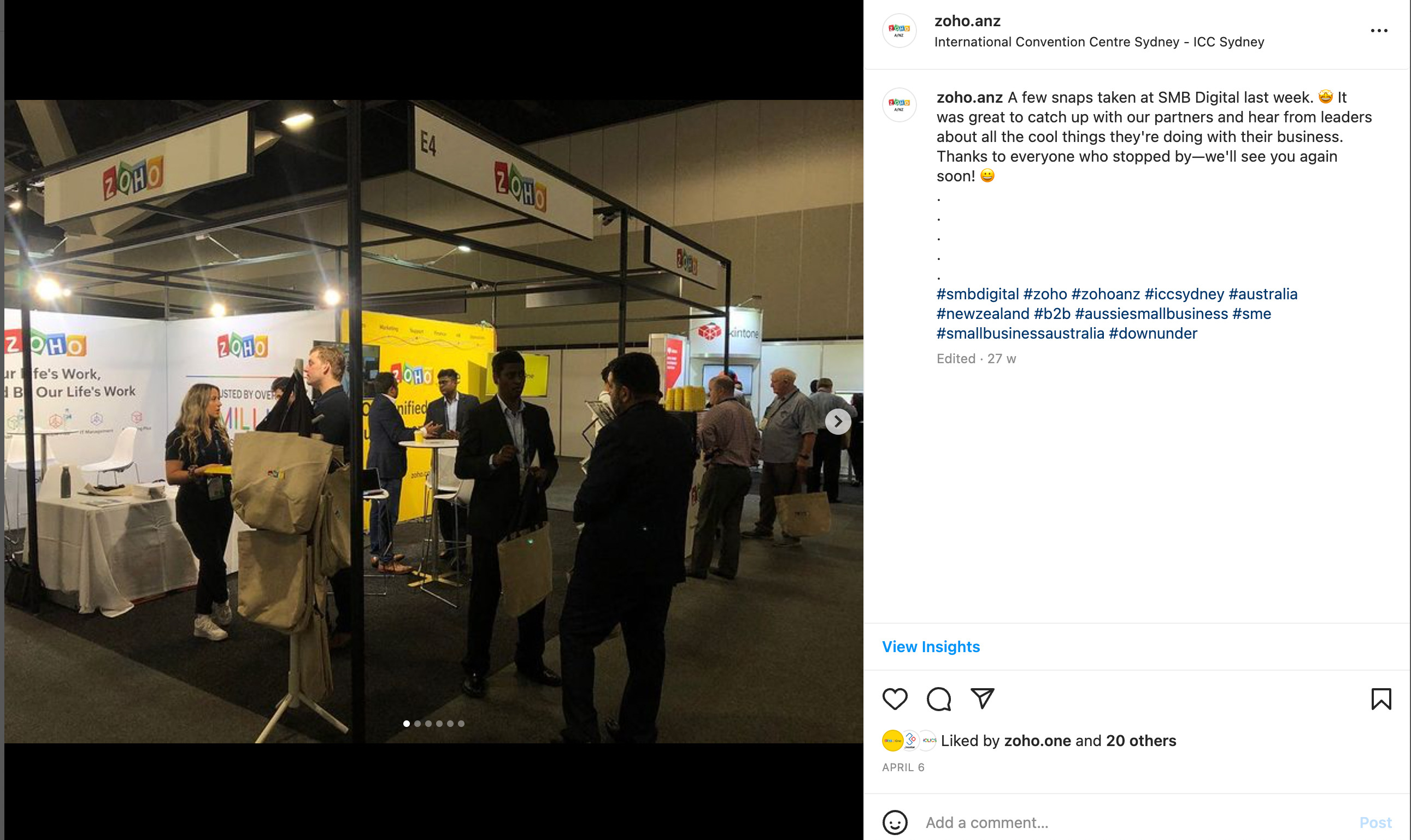Open the three-dot more options menu
The image size is (1411, 840).
[x=1379, y=31]
